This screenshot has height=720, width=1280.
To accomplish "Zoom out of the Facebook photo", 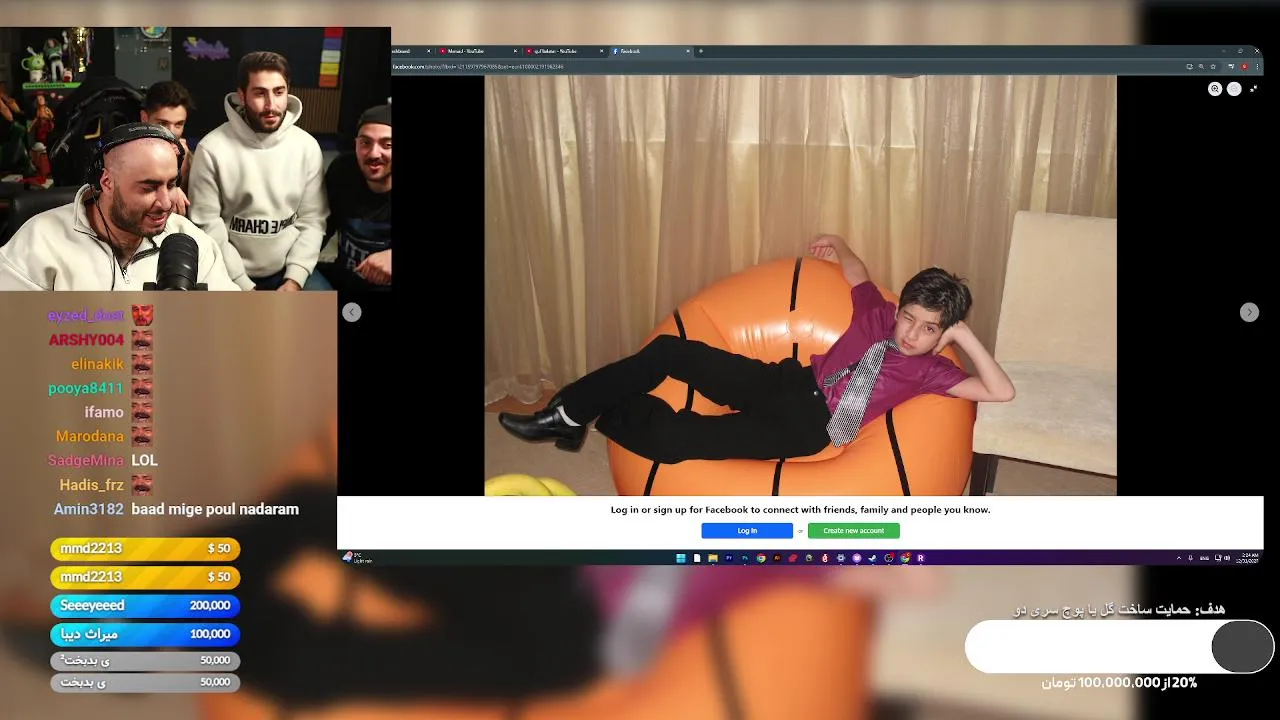I will coord(1234,89).
